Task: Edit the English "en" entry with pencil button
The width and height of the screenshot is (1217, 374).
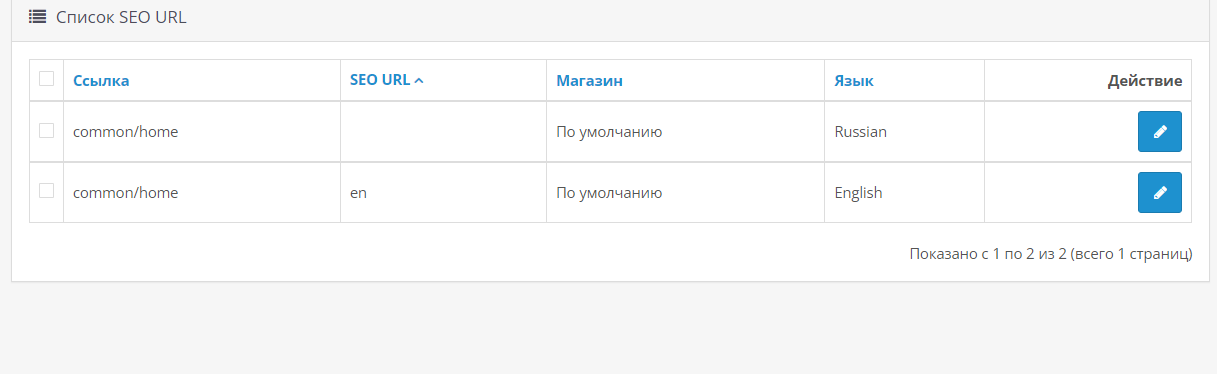Action: click(1160, 193)
